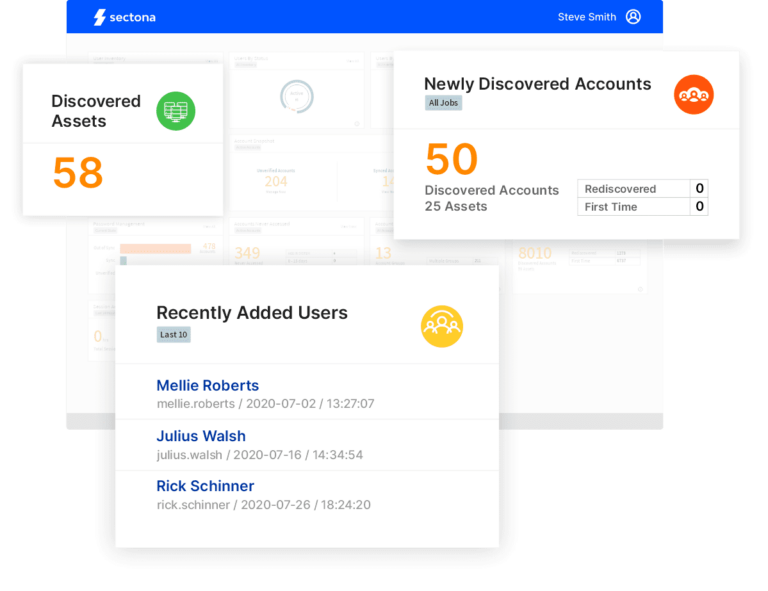Click the yellow Recently Added Users icon
Screen dimensions: 768x591
[442, 327]
